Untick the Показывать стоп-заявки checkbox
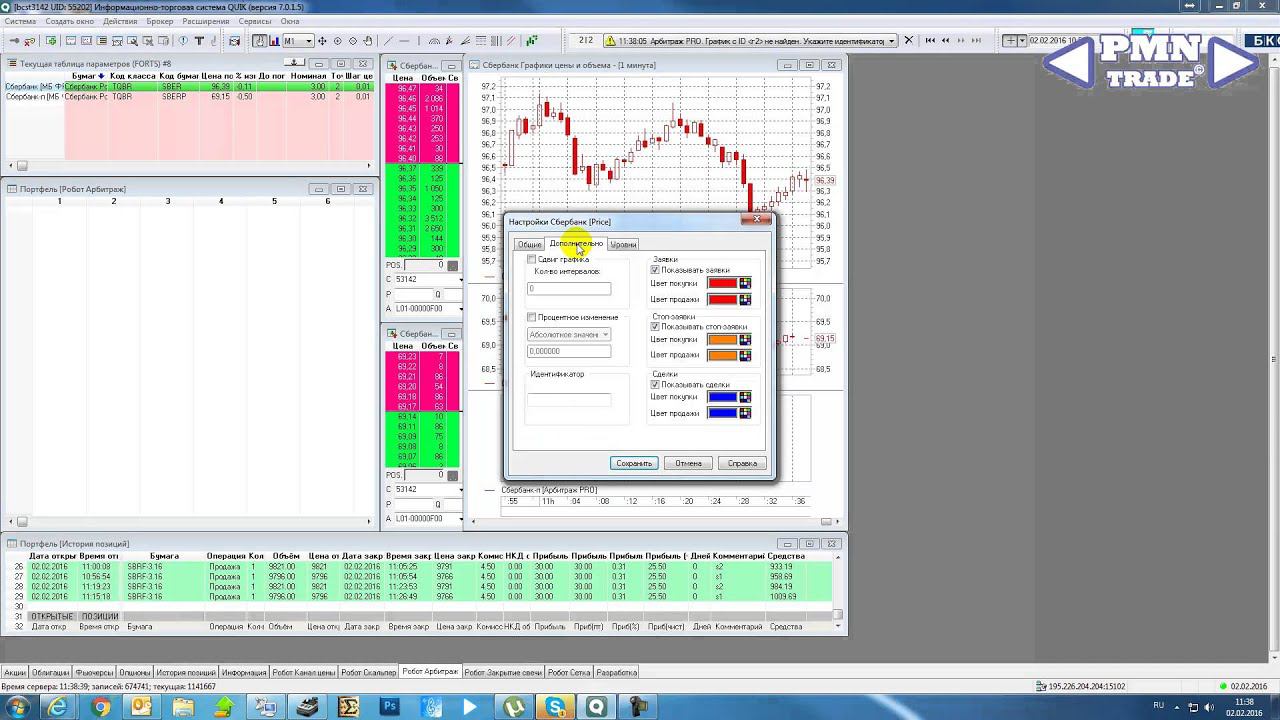This screenshot has width=1280, height=720. (655, 327)
